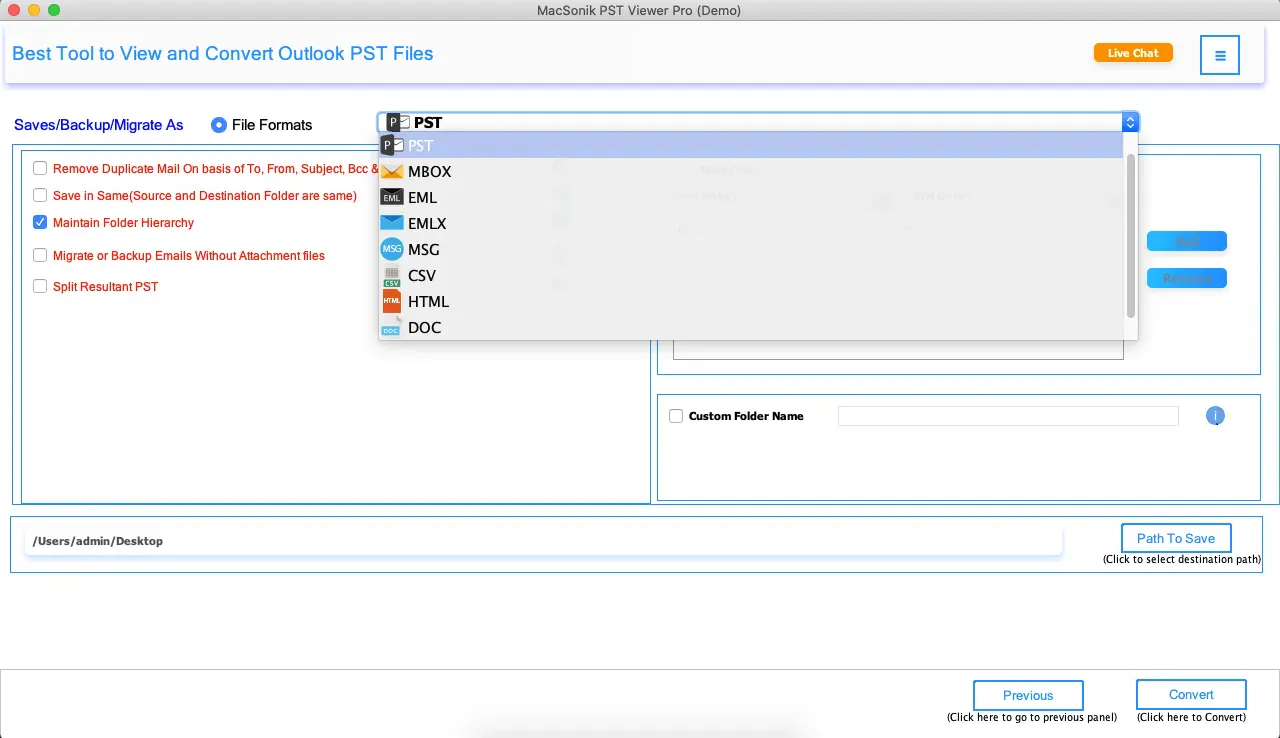The image size is (1280, 738).
Task: Check Save in Same folder option
Action: click(x=40, y=195)
